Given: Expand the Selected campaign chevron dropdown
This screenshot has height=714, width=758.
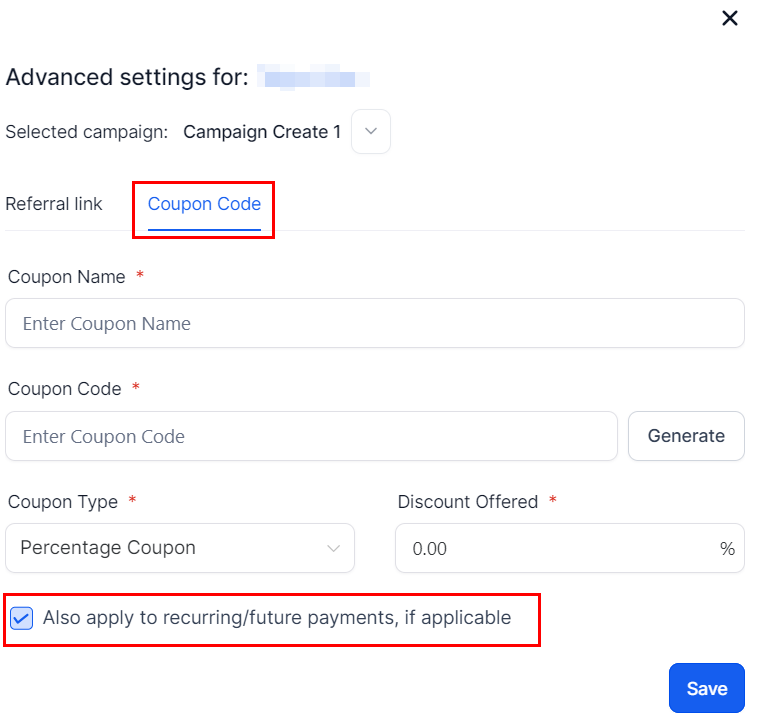Looking at the screenshot, I should point(371,132).
